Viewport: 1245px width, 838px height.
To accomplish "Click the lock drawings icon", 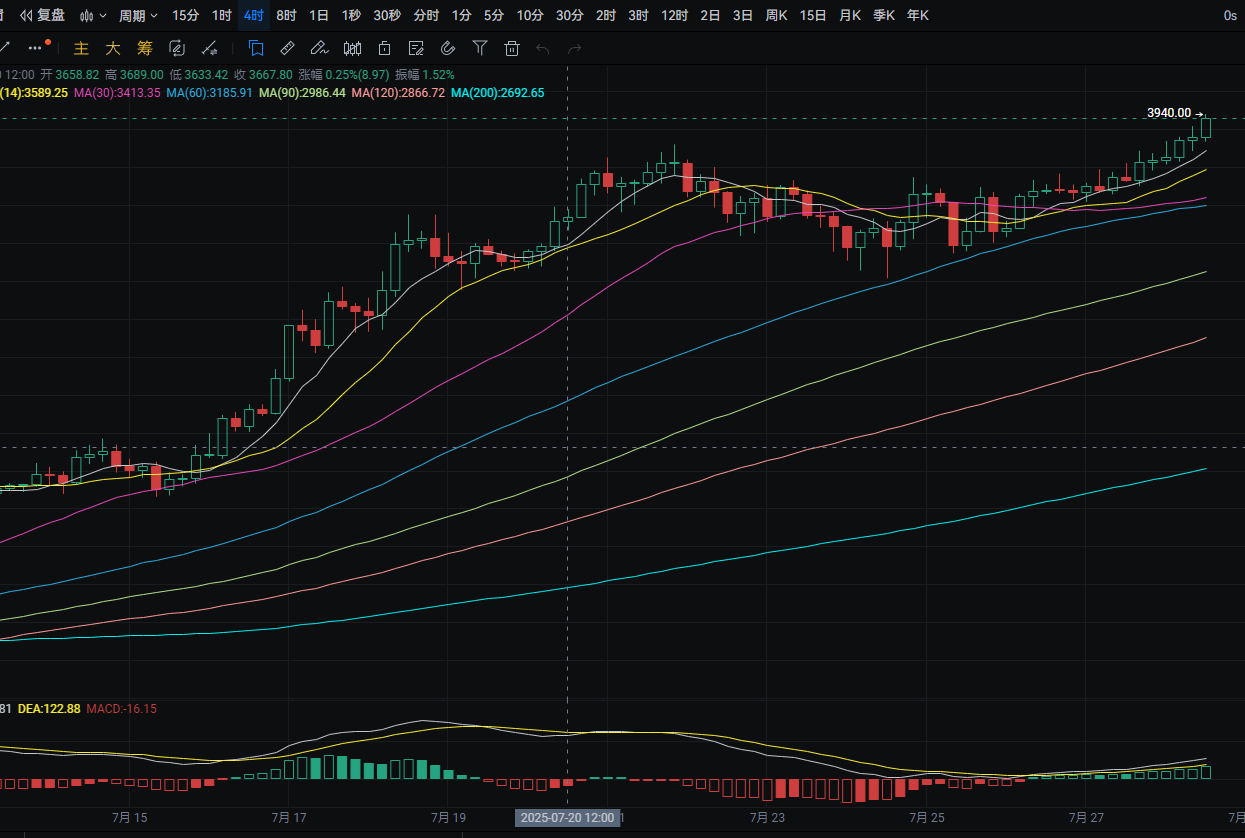I will coord(384,48).
